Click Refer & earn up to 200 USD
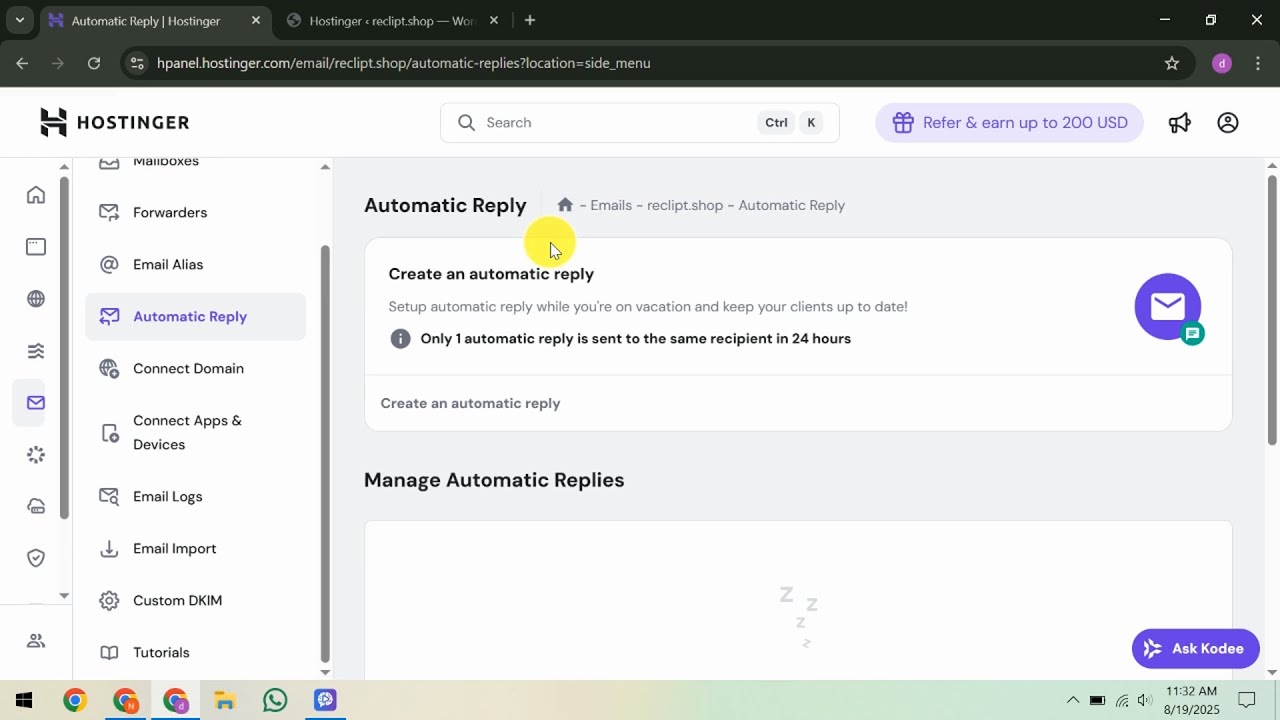 (x=1010, y=122)
